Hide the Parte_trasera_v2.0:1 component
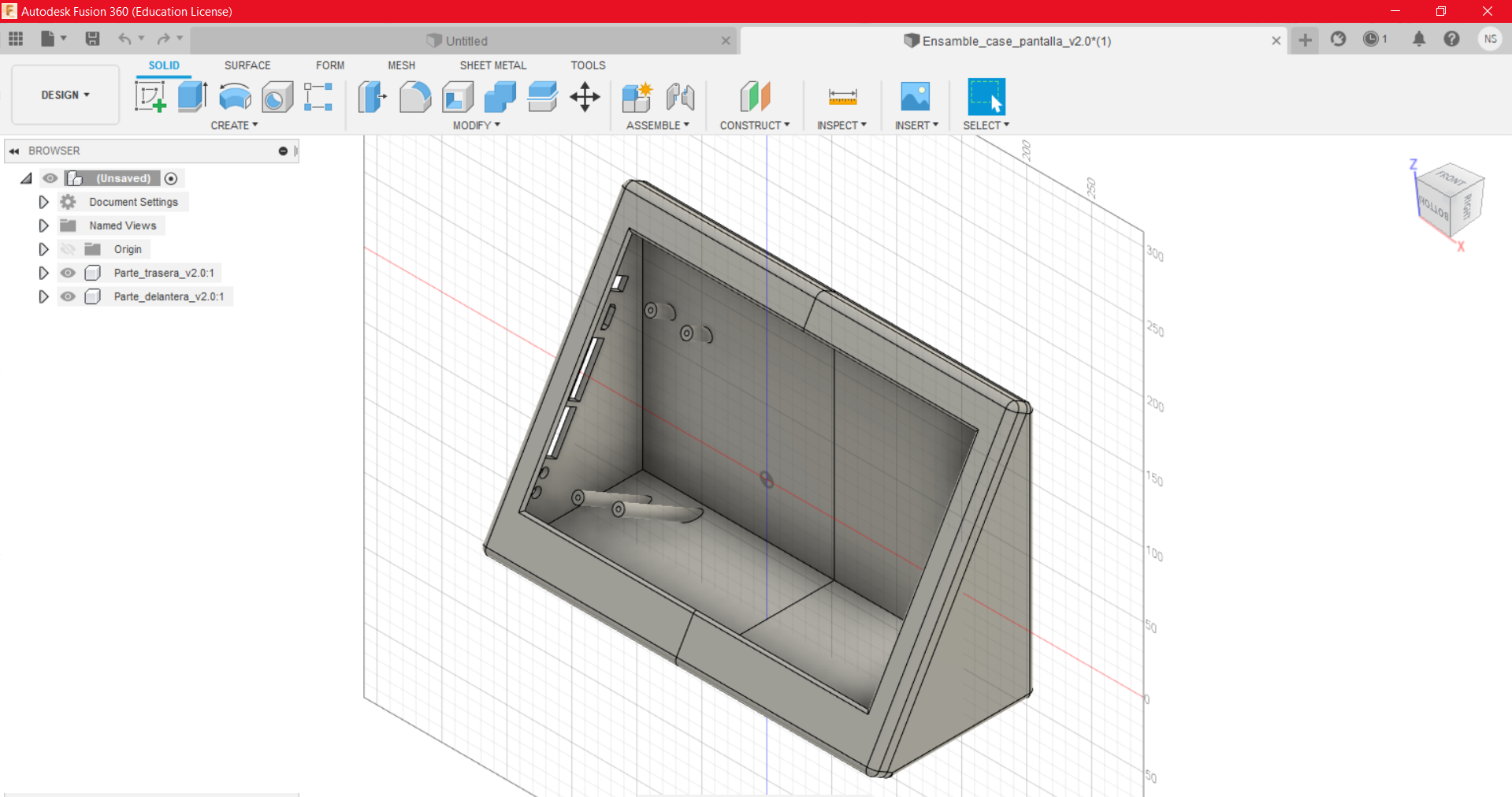The image size is (1512, 797). tap(68, 273)
